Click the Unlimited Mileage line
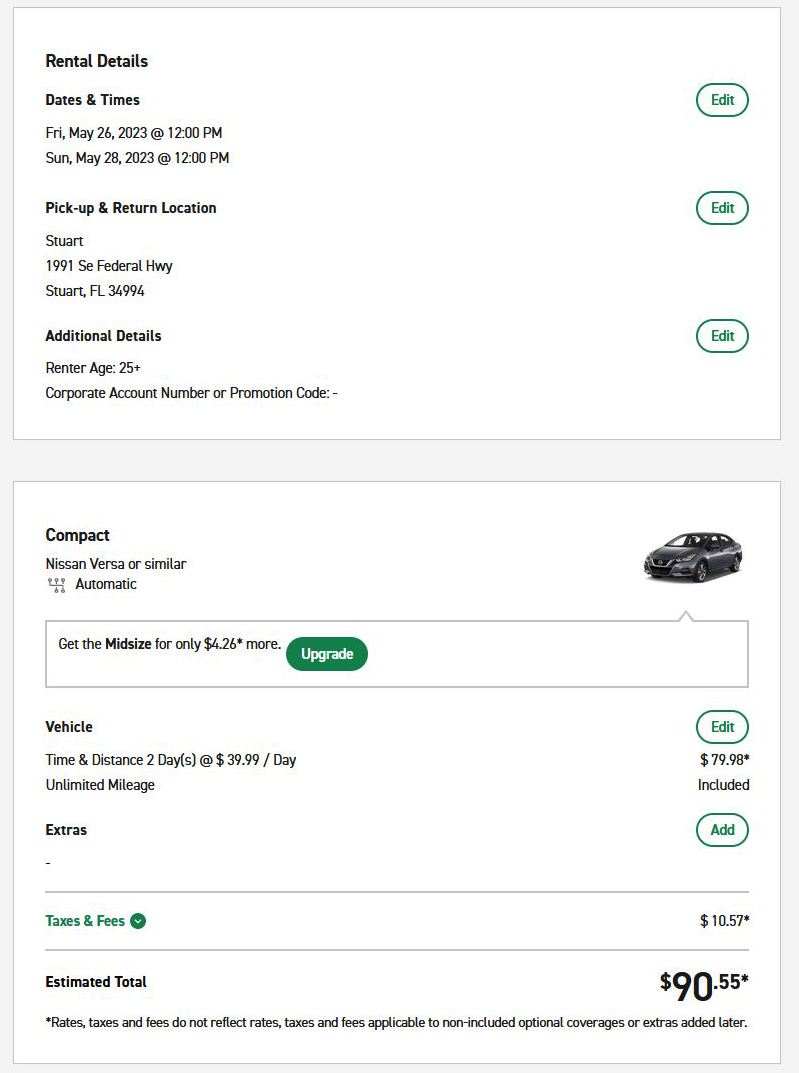Image resolution: width=799 pixels, height=1073 pixels. pyautogui.click(x=100, y=786)
